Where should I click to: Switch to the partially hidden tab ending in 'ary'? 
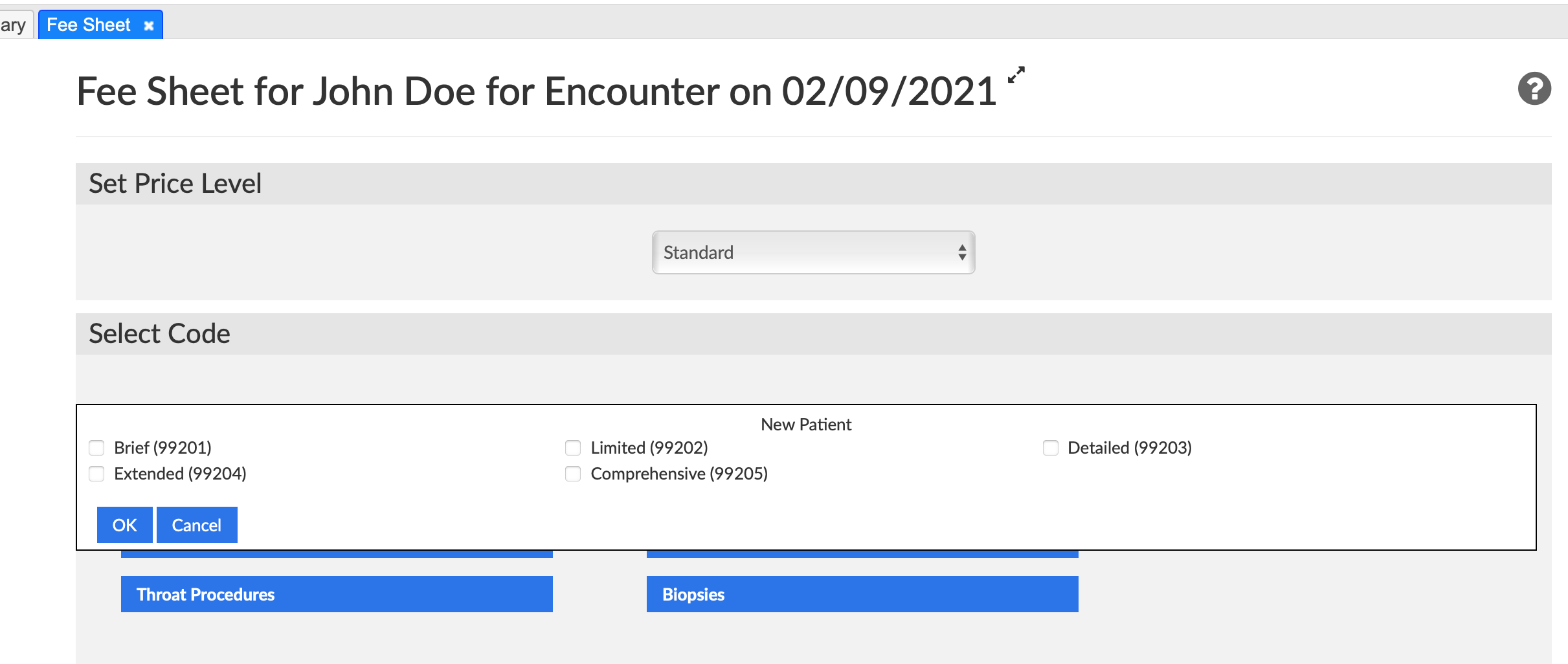14,25
